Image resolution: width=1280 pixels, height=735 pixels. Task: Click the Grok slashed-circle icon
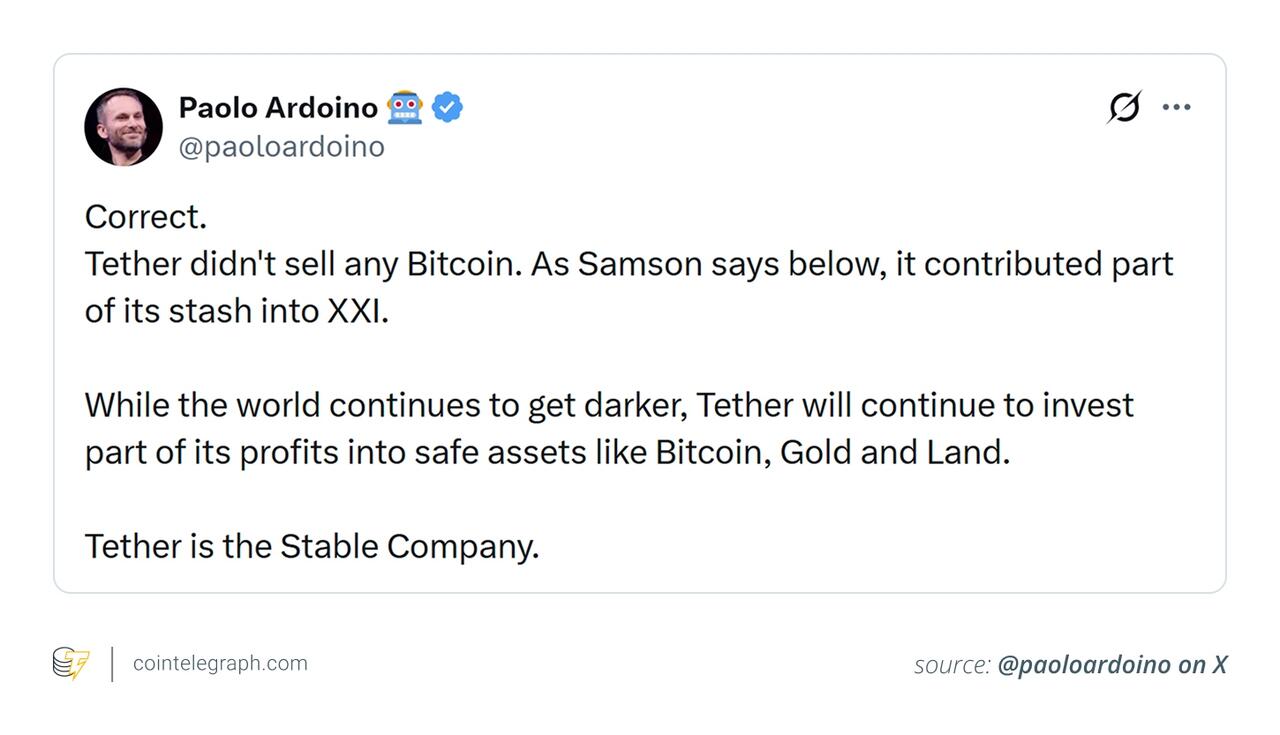1124,107
